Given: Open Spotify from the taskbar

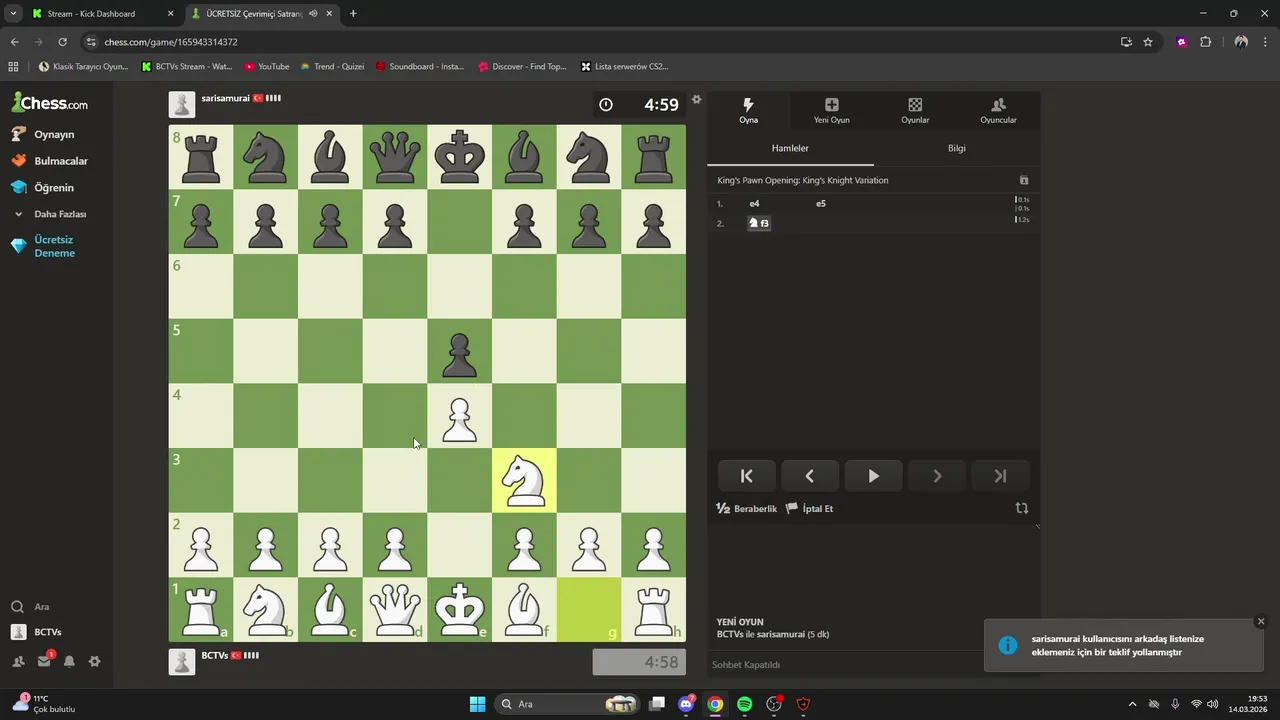Looking at the screenshot, I should (x=744, y=704).
